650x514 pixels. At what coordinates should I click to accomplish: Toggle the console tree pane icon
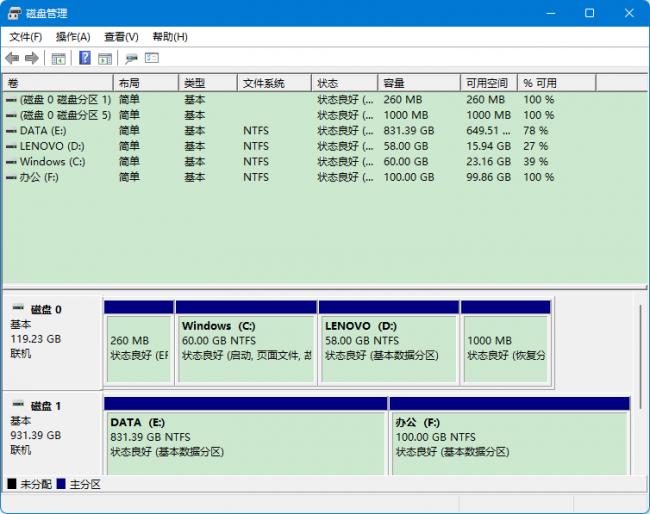click(x=58, y=58)
